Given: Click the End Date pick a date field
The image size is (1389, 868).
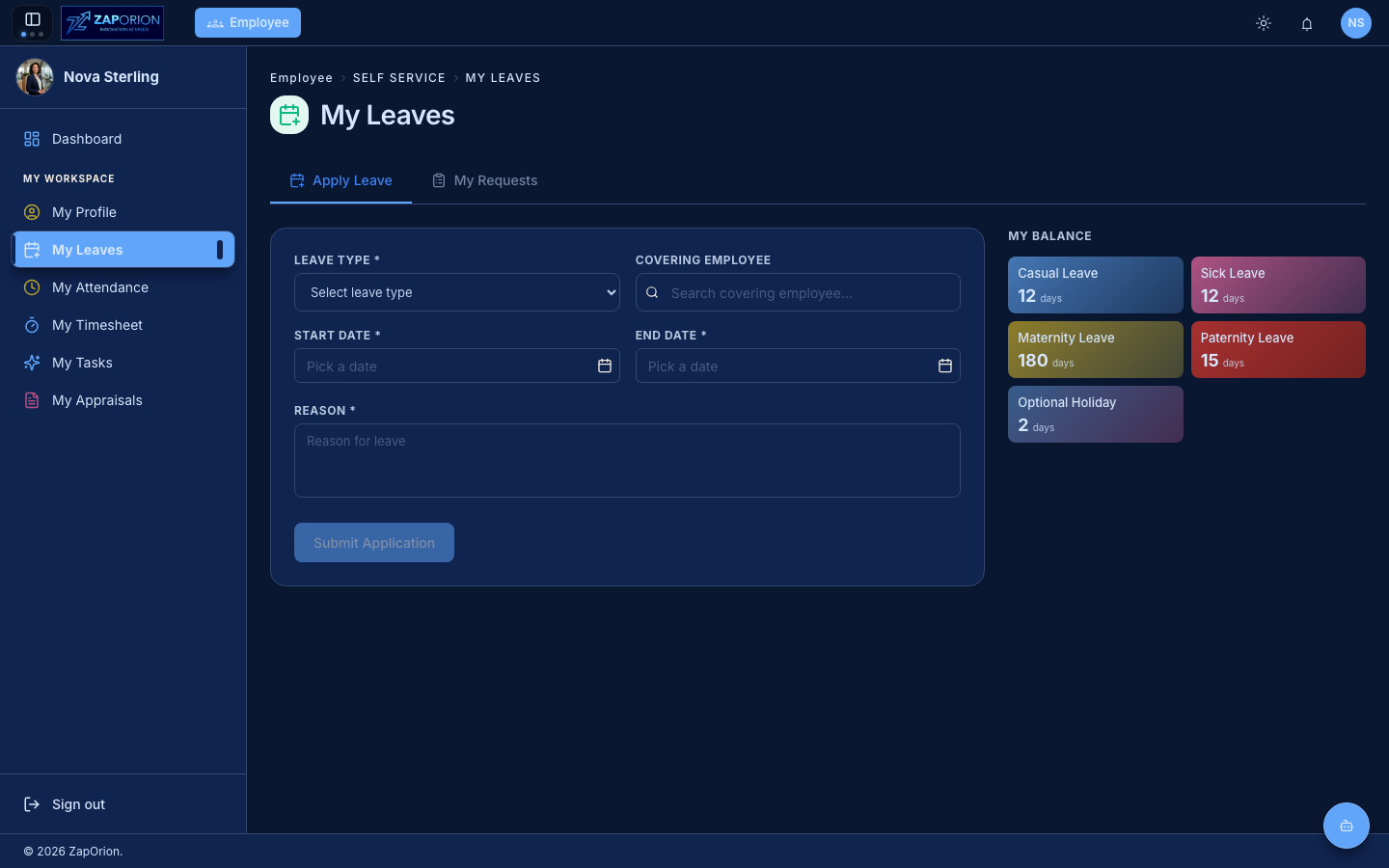Looking at the screenshot, I should [798, 366].
